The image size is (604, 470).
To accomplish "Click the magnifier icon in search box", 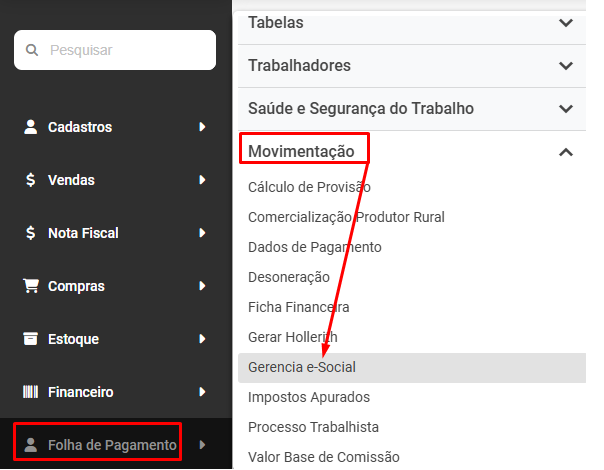I will (32, 50).
